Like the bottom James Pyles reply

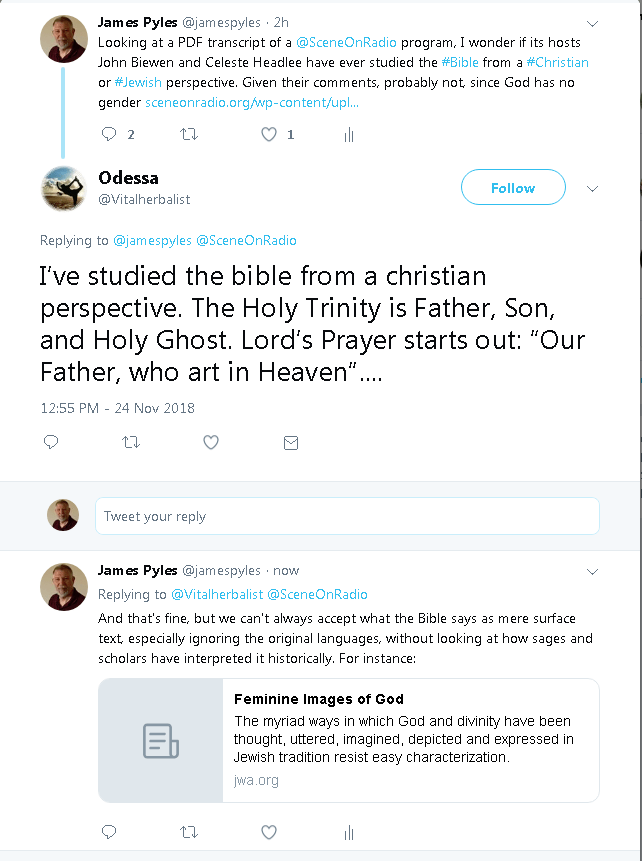[x=269, y=832]
